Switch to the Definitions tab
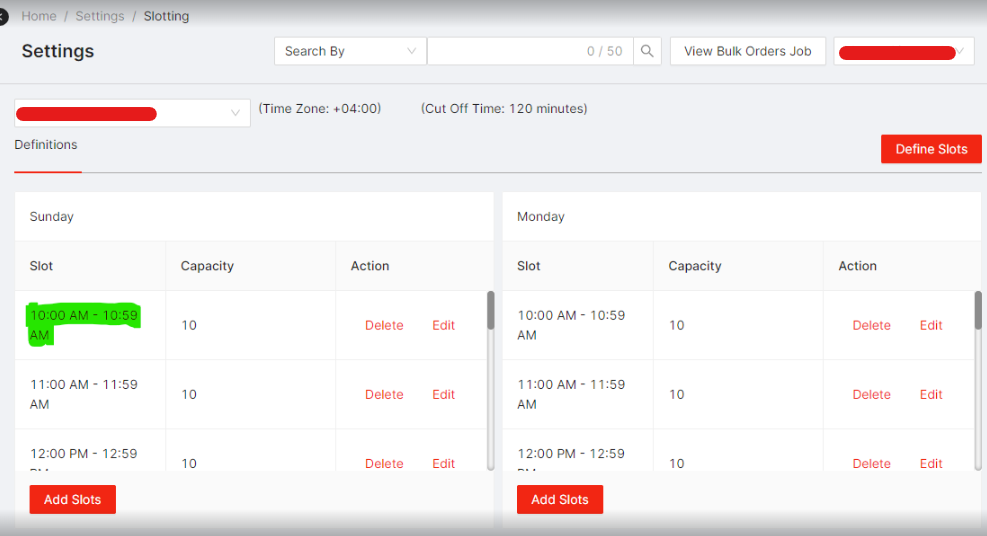Screen dimensions: 987x536 tap(46, 145)
